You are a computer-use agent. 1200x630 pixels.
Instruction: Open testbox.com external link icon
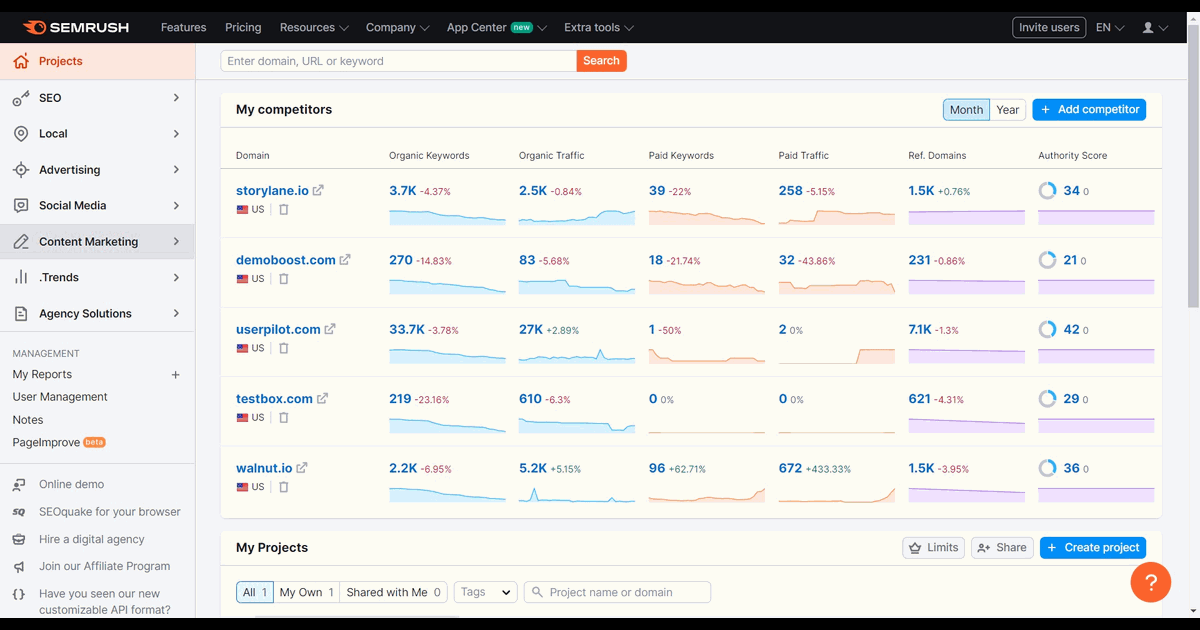(x=322, y=398)
